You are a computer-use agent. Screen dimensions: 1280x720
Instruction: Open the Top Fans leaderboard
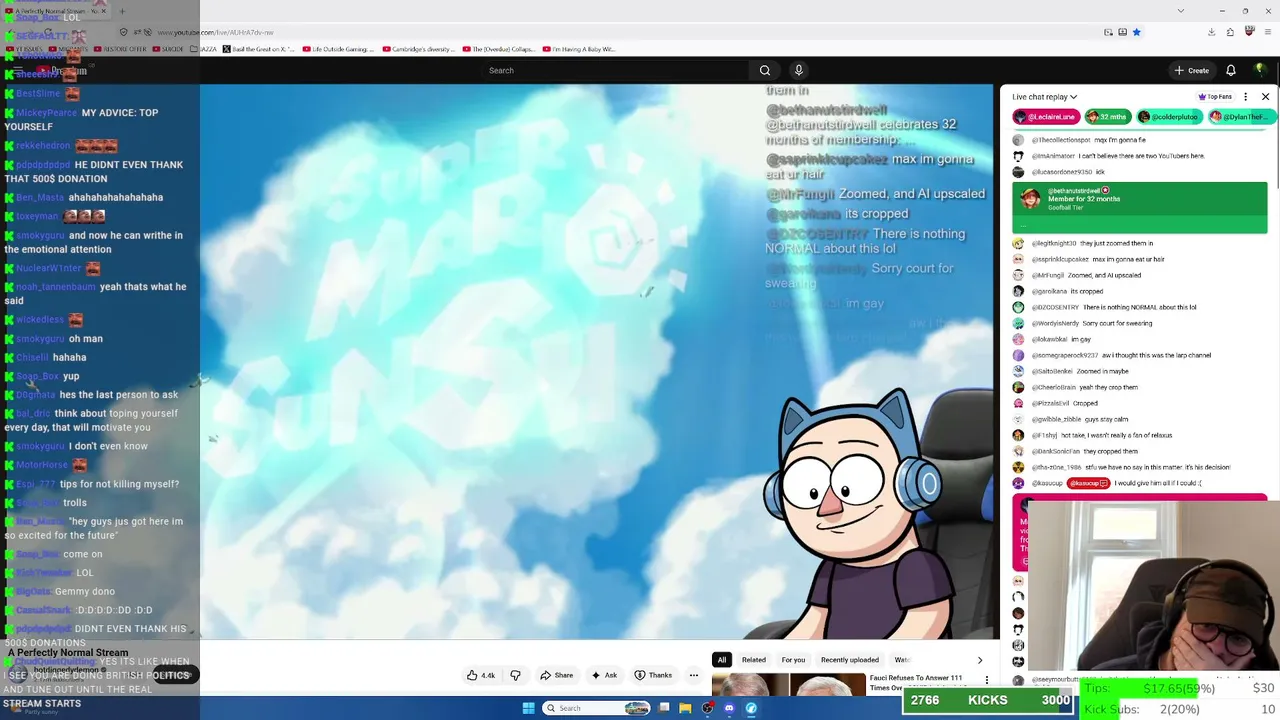(x=1215, y=97)
